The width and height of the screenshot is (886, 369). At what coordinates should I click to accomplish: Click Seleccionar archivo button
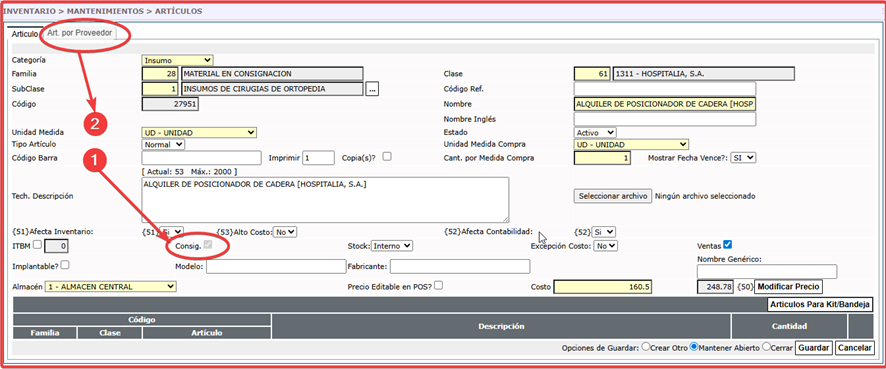(x=613, y=196)
